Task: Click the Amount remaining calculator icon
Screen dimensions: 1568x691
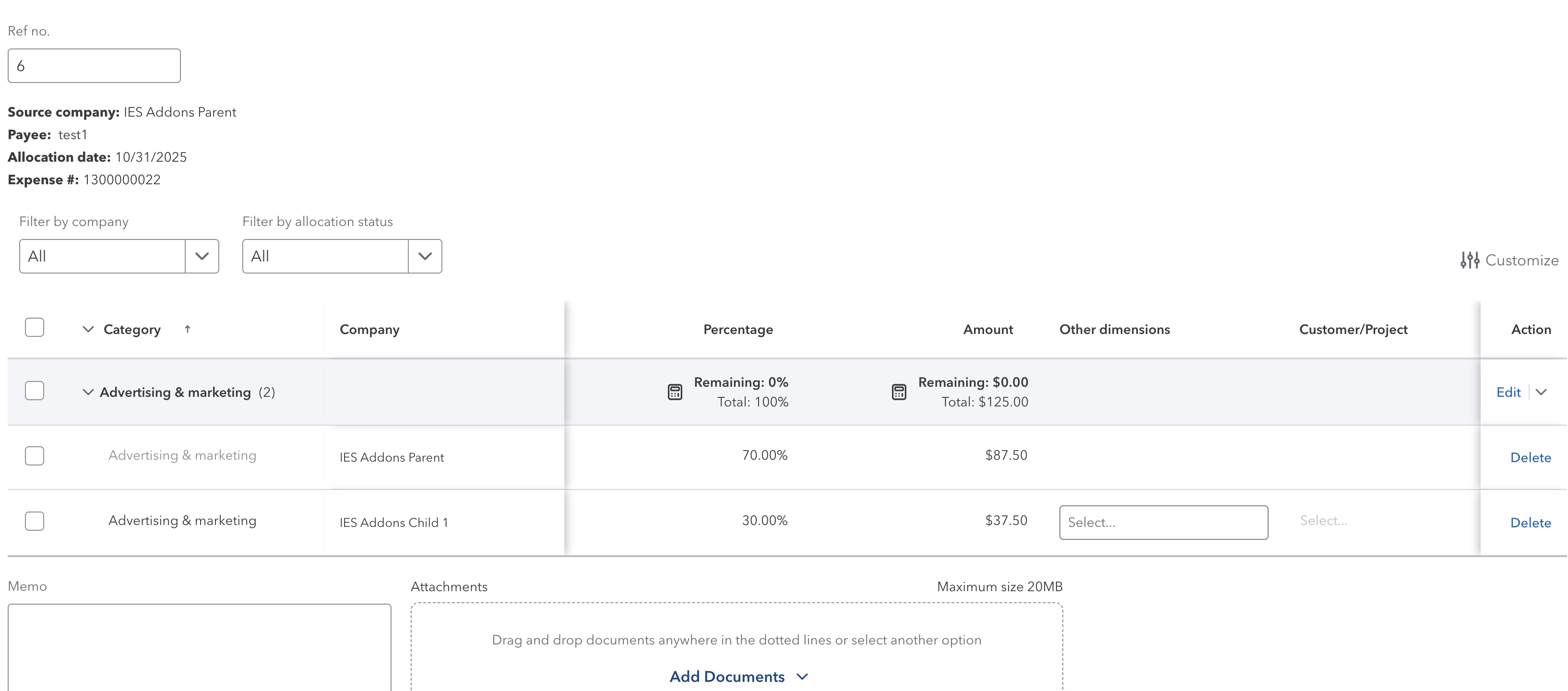Action: (899, 392)
